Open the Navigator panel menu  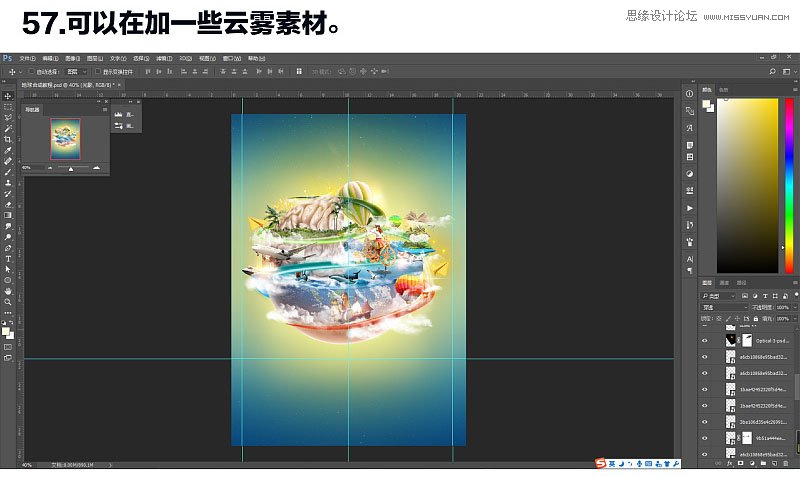[x=105, y=110]
